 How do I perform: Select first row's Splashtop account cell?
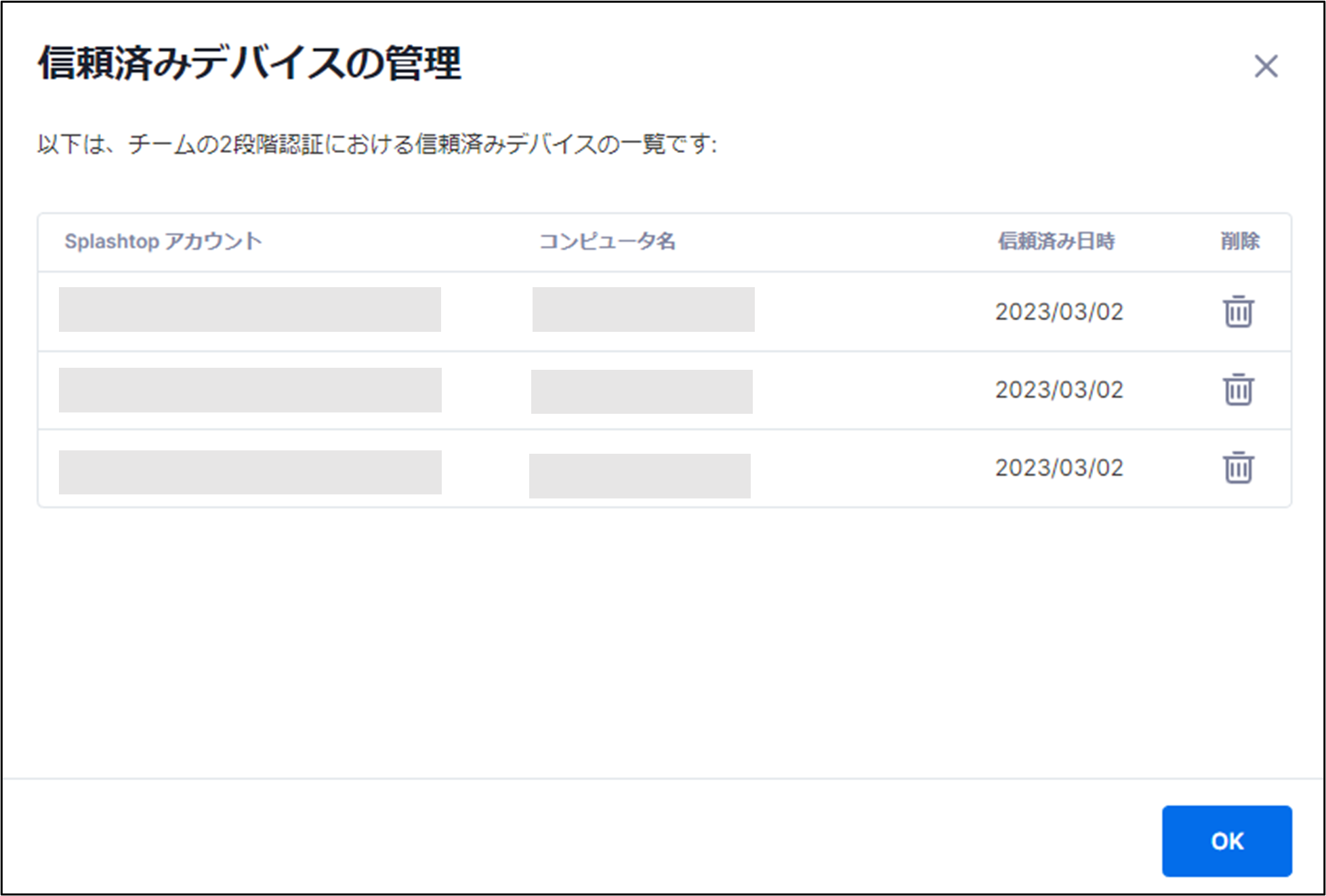[249, 310]
